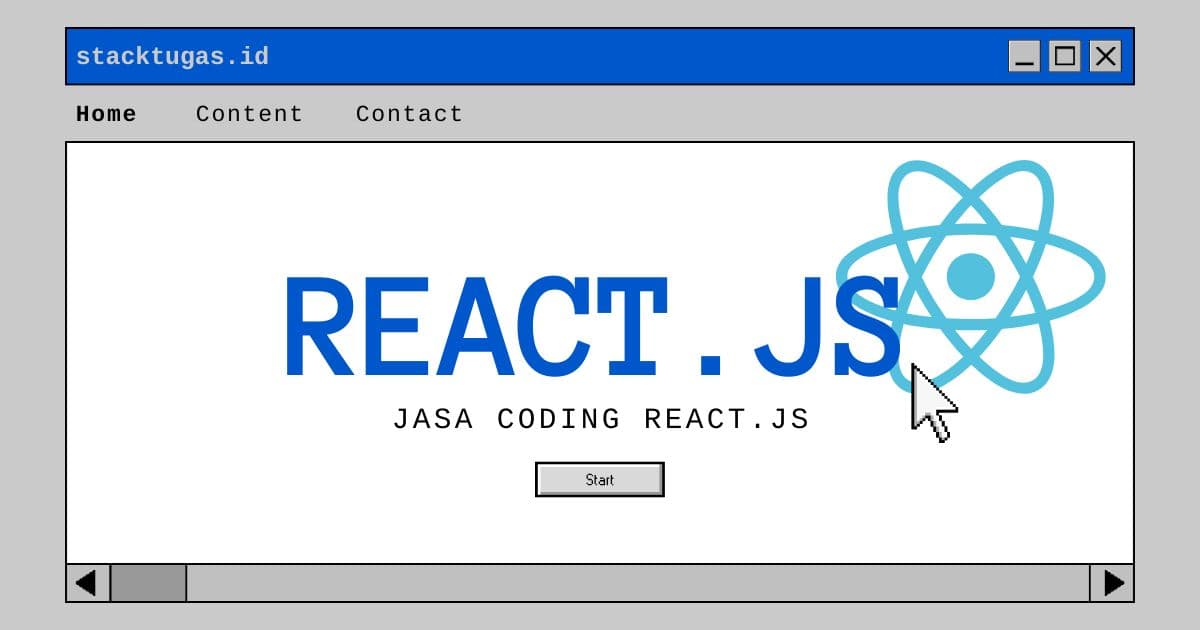This screenshot has width=1200, height=630.
Task: Click the JASA CODING REACT.JS subtitle
Action: [601, 419]
